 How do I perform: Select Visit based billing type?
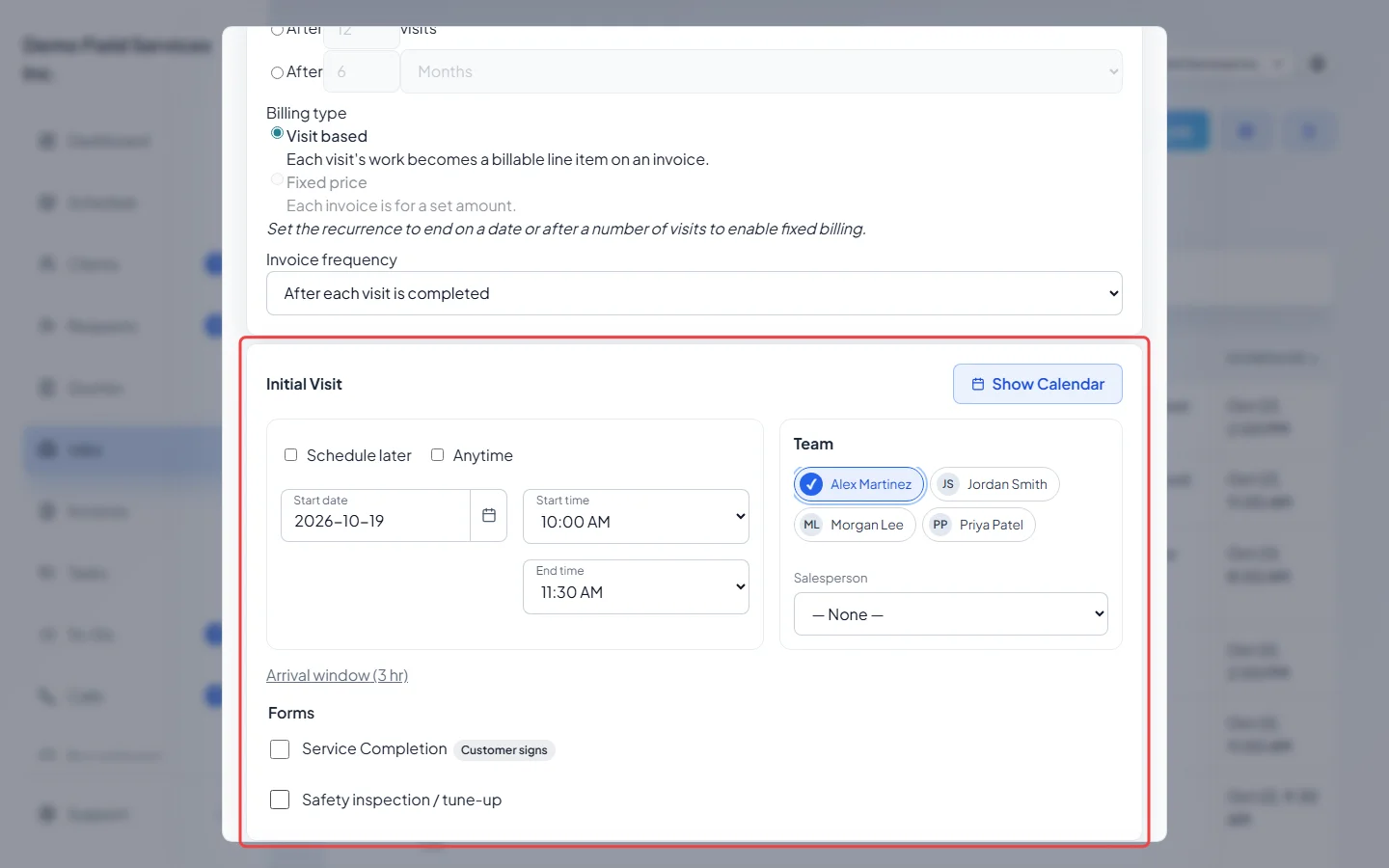[x=277, y=133]
